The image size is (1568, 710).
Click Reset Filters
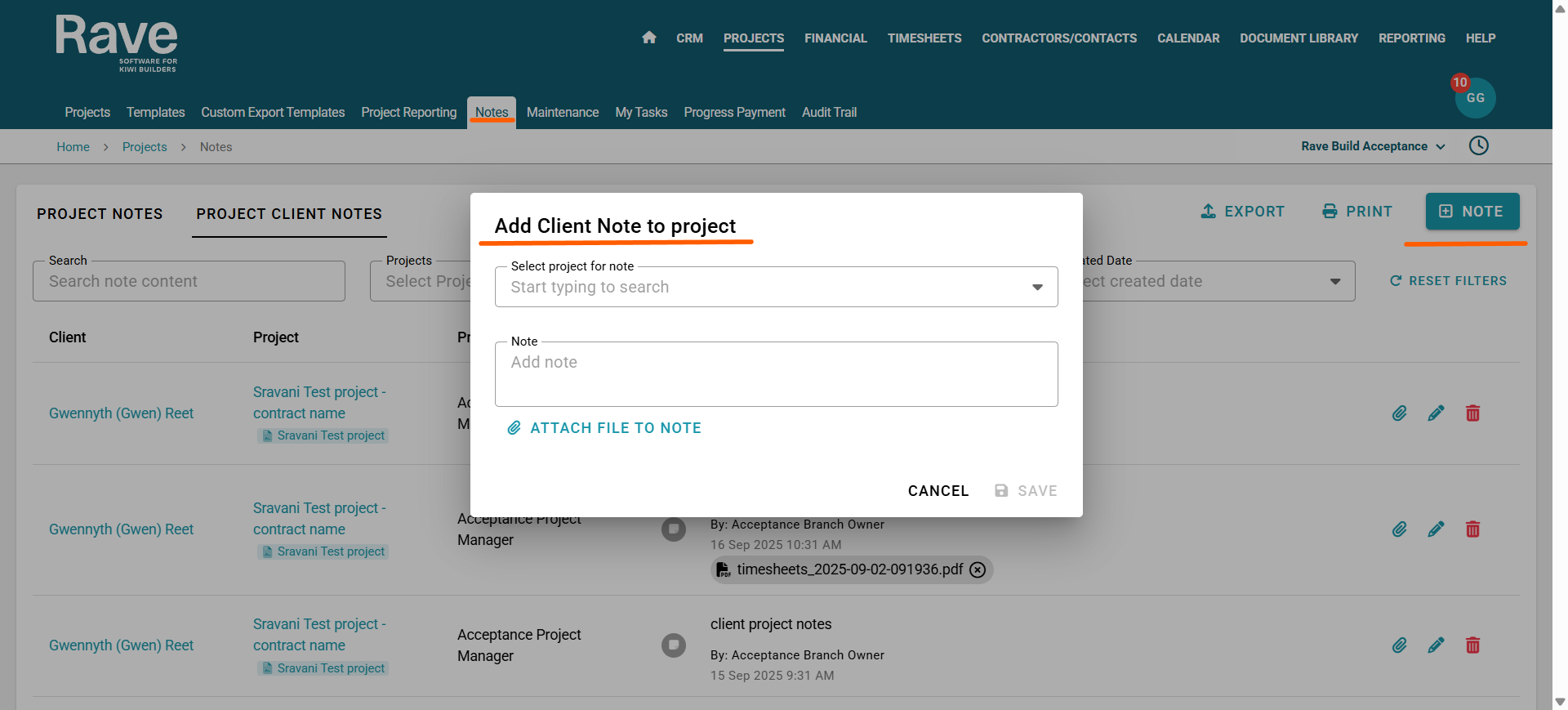click(x=1448, y=281)
